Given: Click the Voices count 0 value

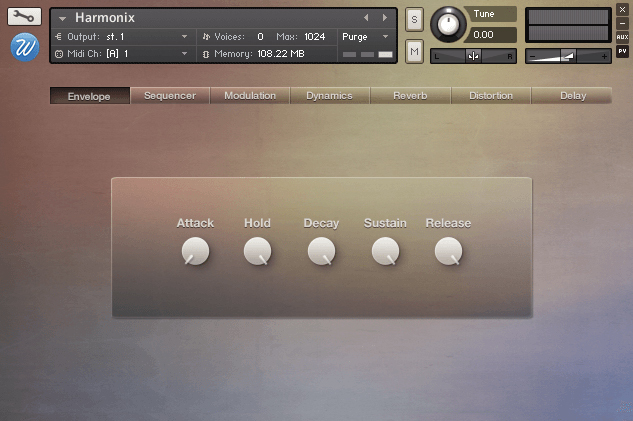Looking at the screenshot, I should coord(260,37).
